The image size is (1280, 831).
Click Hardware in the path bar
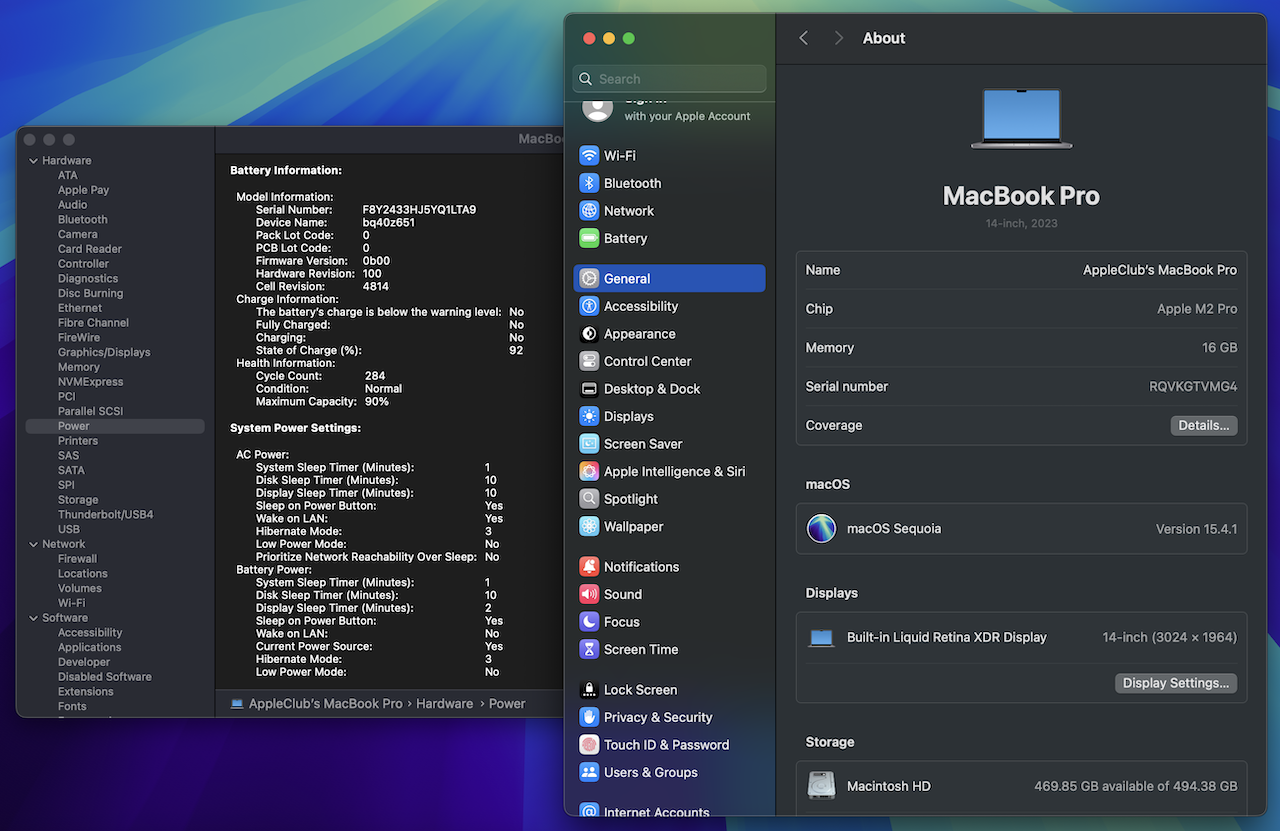(445, 704)
